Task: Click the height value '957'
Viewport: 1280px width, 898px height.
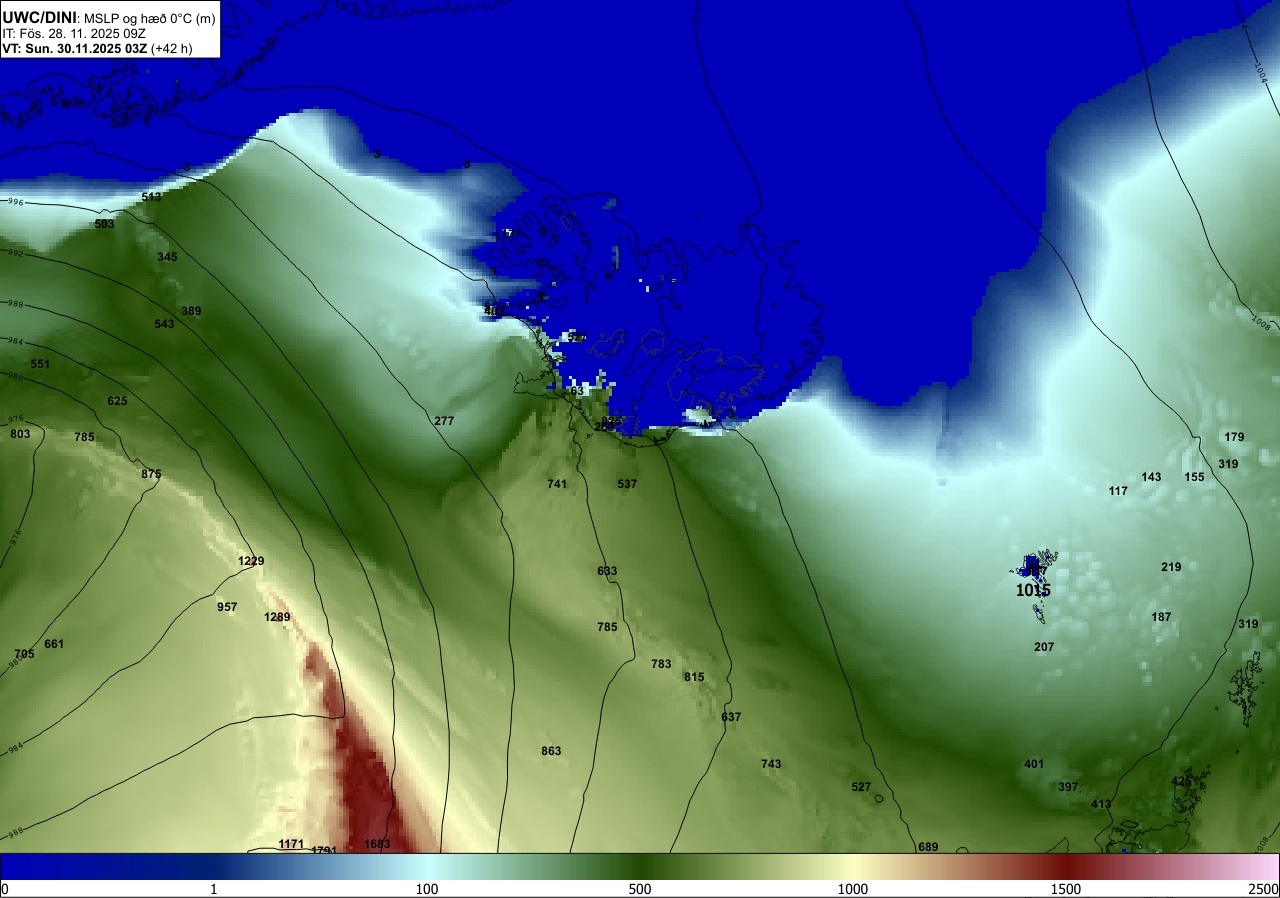Action: 227,607
